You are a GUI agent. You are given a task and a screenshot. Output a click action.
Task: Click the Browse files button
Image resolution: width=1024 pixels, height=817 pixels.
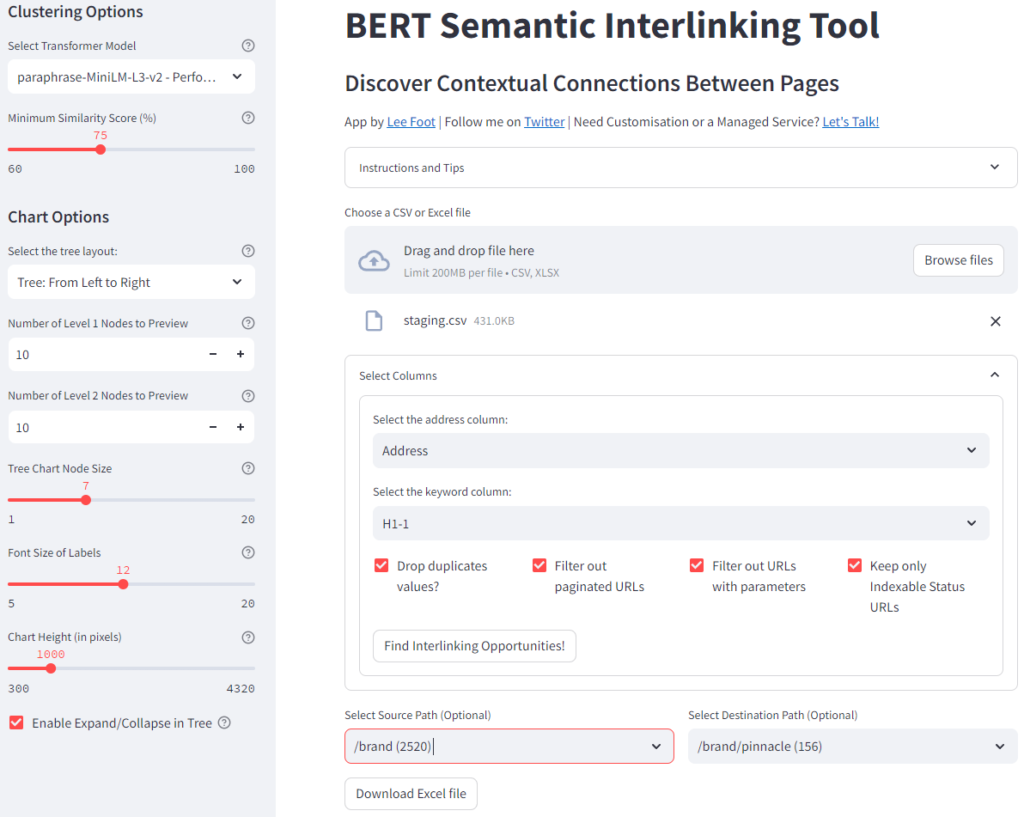(x=958, y=261)
